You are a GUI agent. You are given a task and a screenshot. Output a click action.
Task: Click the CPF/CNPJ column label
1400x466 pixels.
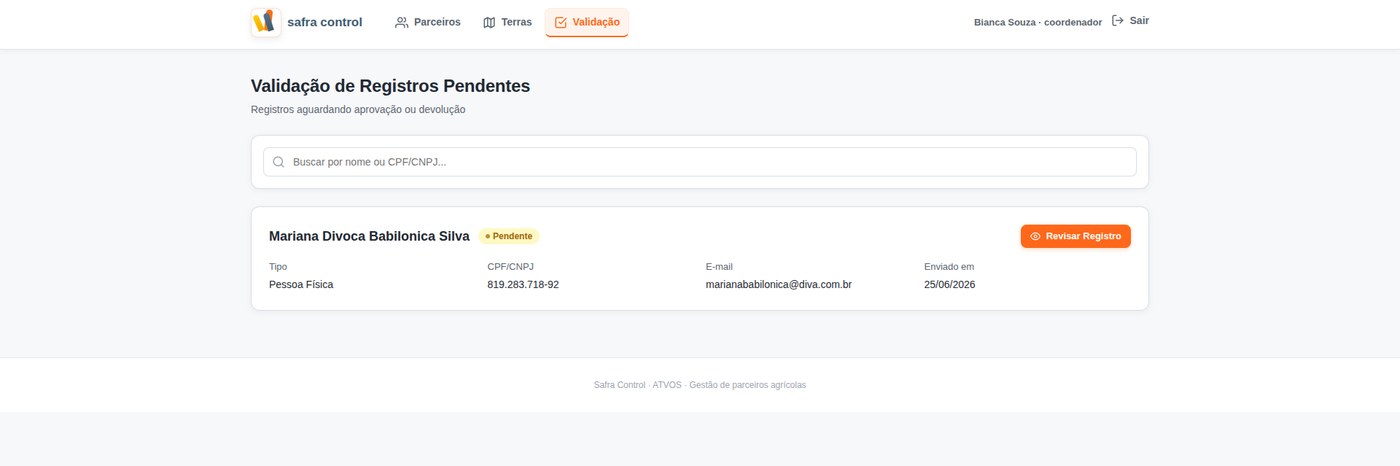tap(511, 267)
